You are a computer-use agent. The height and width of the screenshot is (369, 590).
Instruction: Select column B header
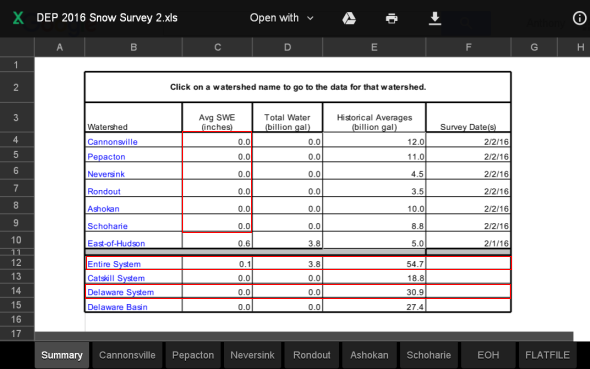134,47
